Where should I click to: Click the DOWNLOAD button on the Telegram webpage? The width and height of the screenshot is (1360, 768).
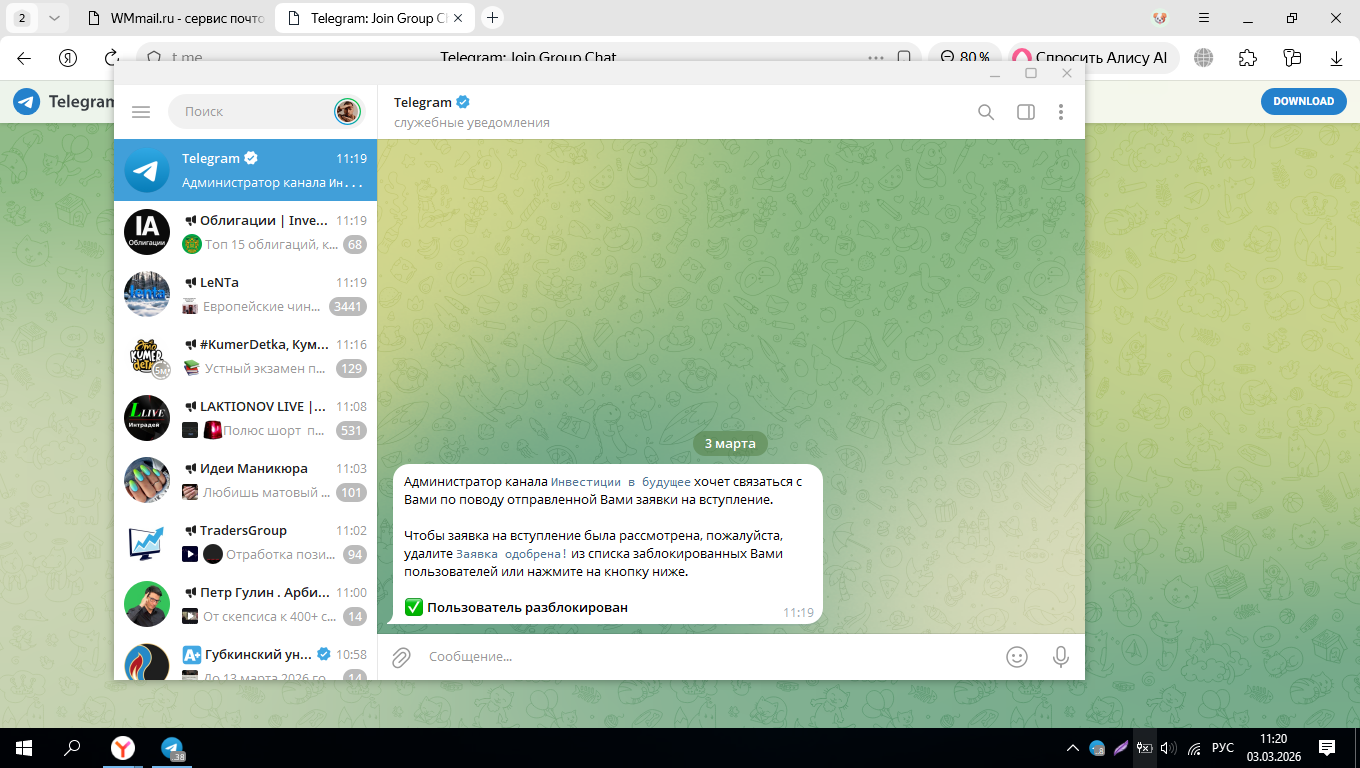1303,101
